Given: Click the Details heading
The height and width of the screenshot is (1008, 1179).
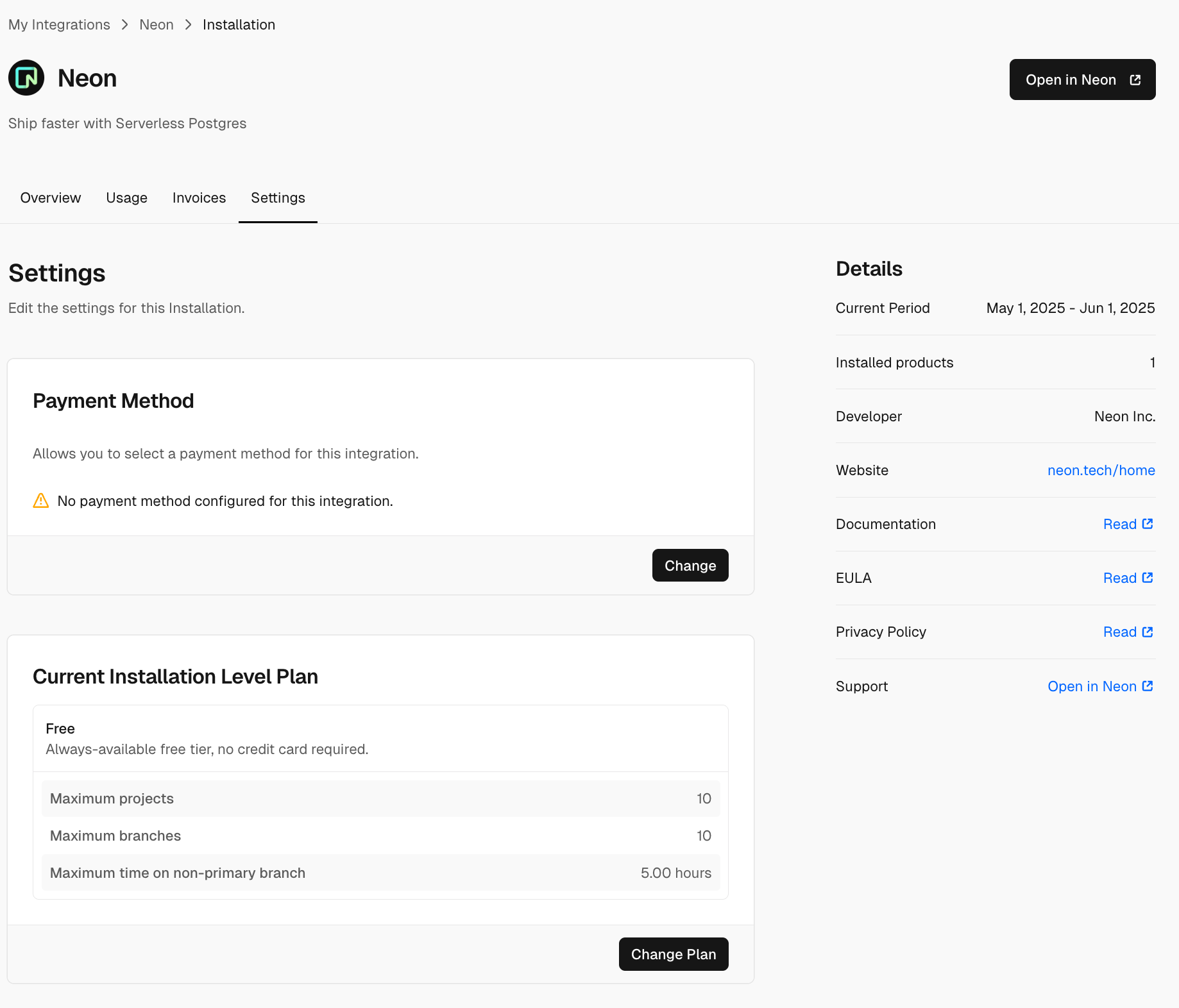Looking at the screenshot, I should (x=869, y=269).
